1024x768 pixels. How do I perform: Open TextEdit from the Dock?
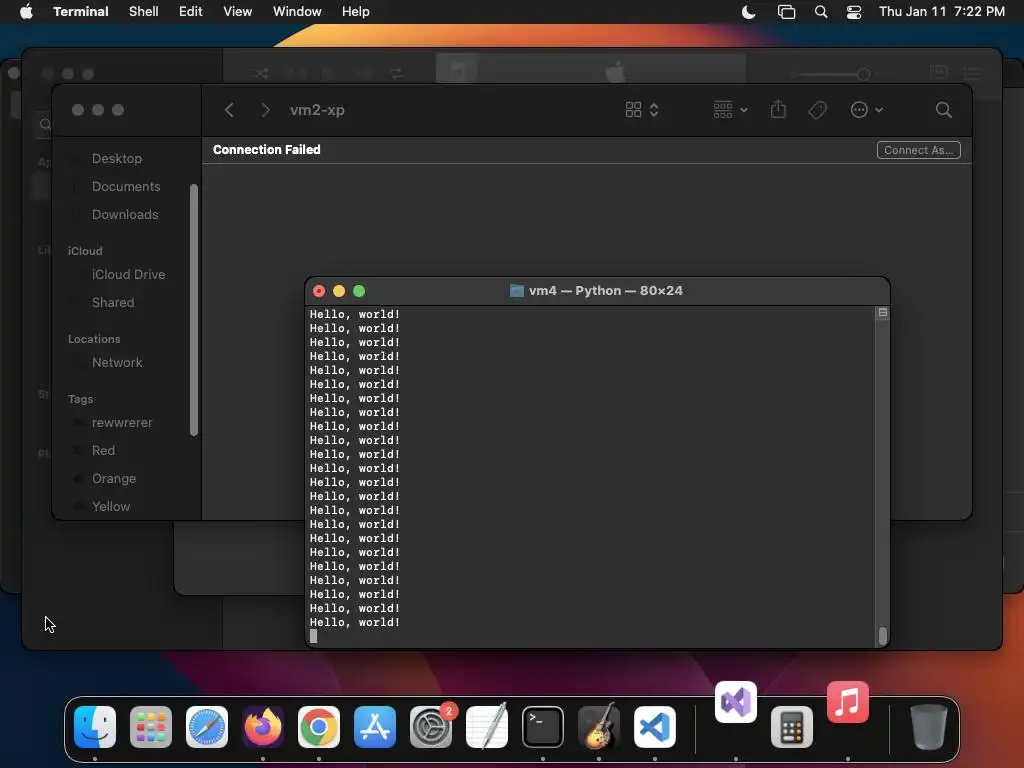(x=487, y=727)
